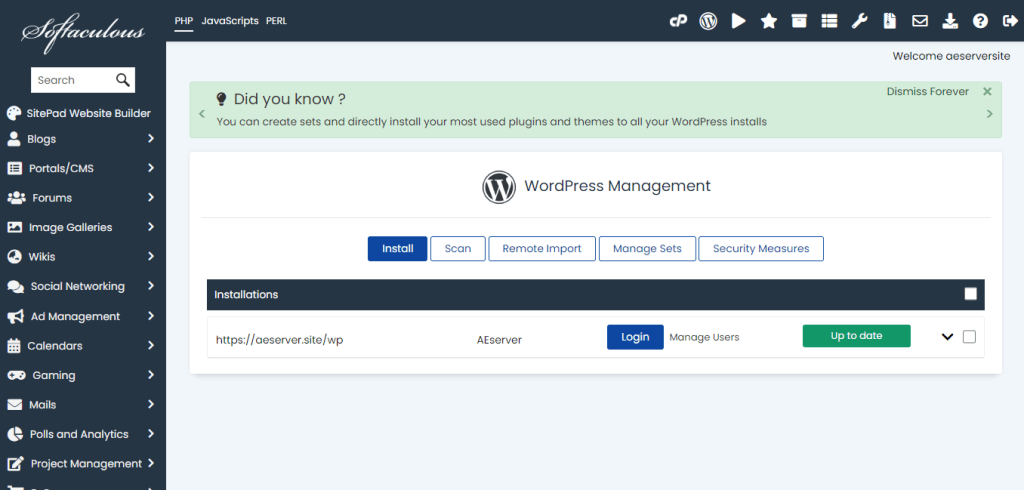1024x490 pixels.
Task: Click the Blogs person icon
Action: click(x=14, y=139)
